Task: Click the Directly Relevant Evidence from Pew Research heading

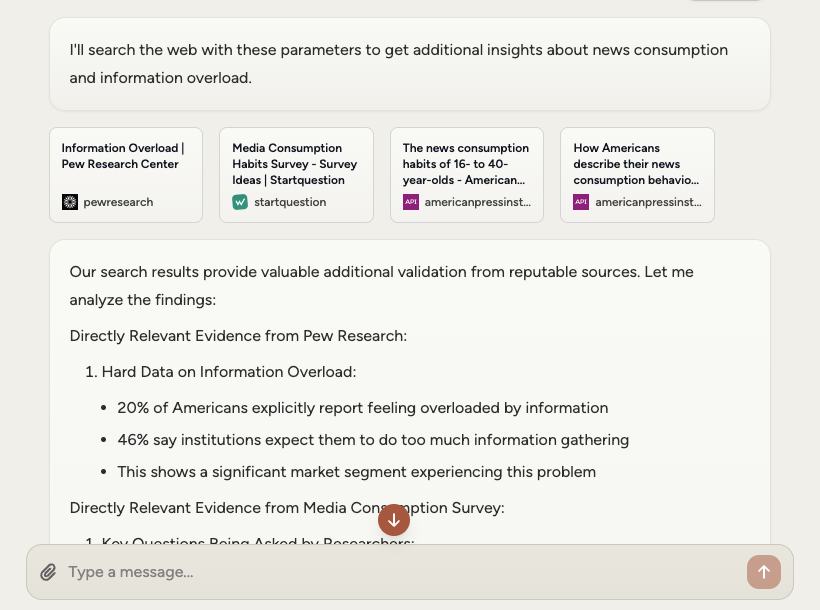Action: (x=238, y=336)
